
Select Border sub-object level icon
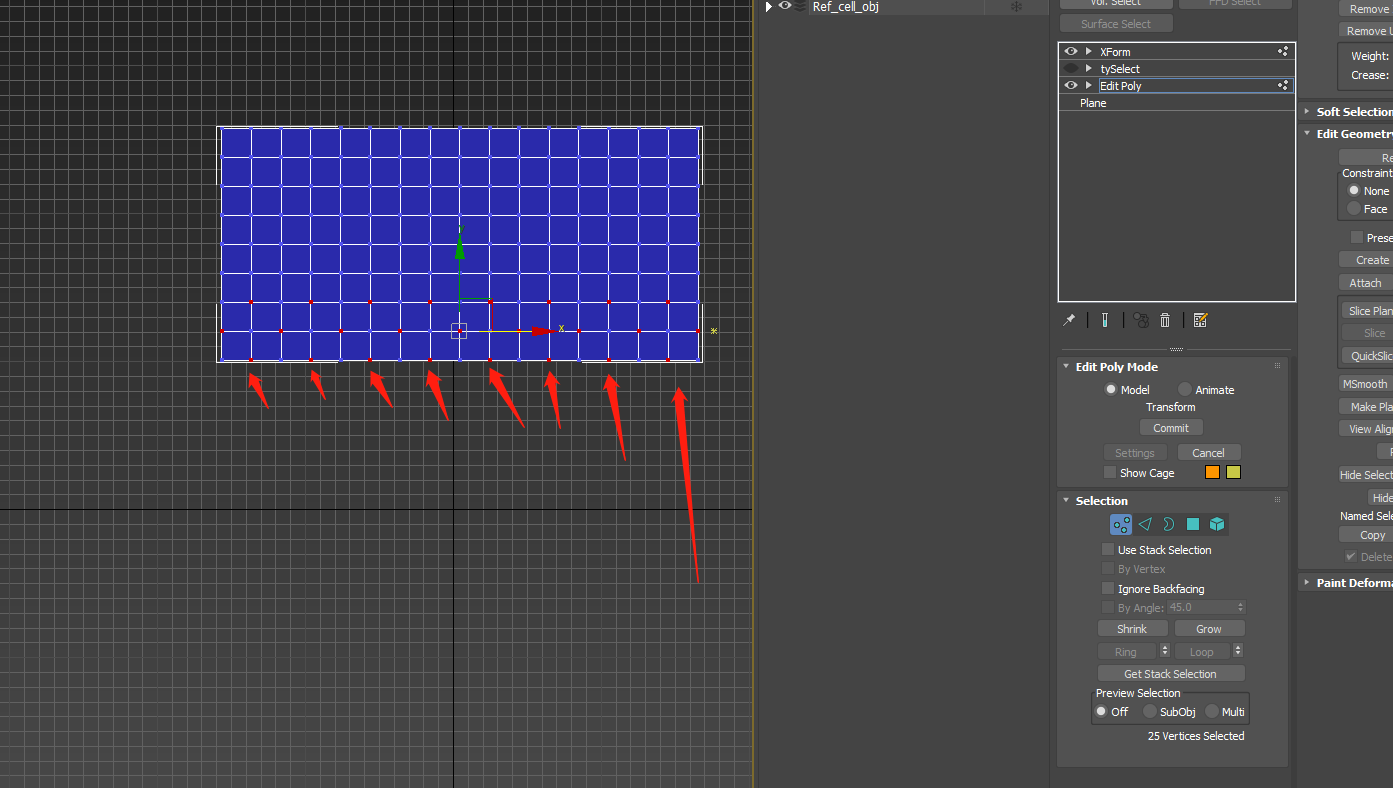tap(1168, 524)
